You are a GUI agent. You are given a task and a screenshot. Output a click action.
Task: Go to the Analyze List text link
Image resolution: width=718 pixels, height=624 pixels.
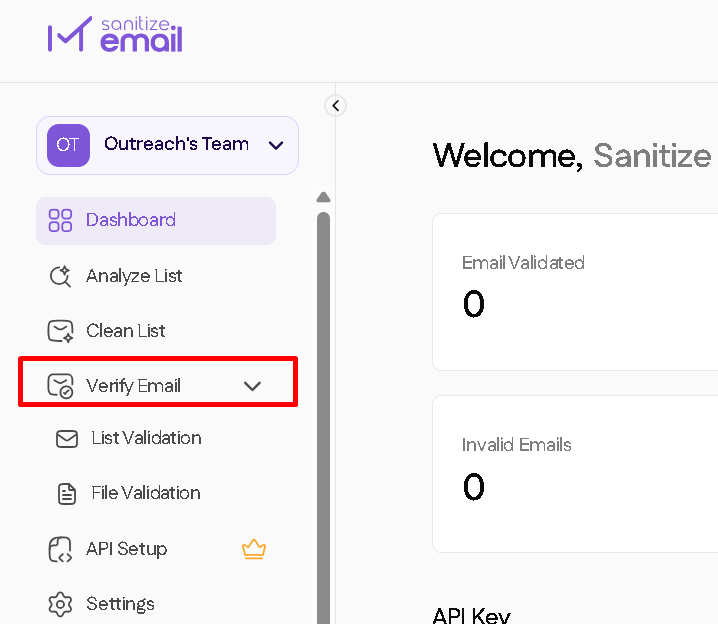[134, 276]
